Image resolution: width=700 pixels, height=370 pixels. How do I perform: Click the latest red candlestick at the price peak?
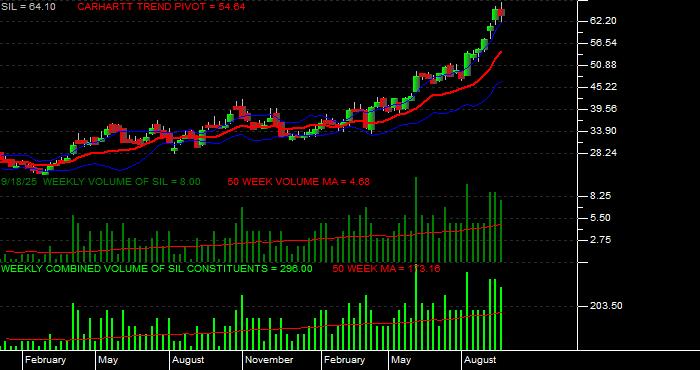pos(501,12)
